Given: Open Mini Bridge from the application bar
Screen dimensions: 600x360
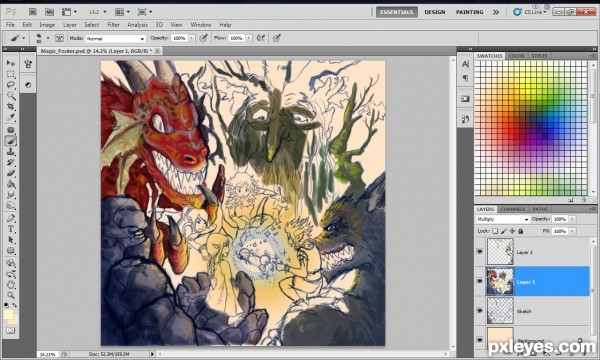Looking at the screenshot, I should click(x=49, y=12).
